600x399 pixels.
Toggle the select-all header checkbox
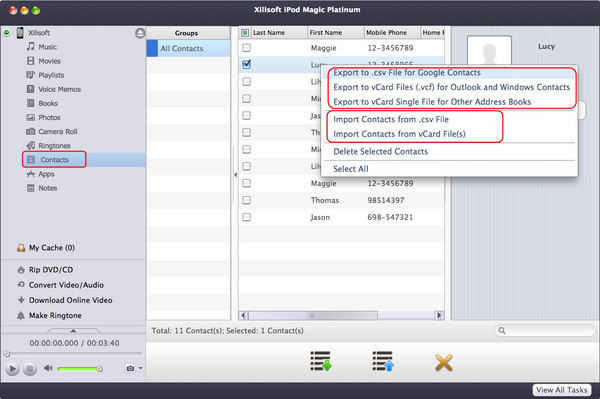point(245,33)
